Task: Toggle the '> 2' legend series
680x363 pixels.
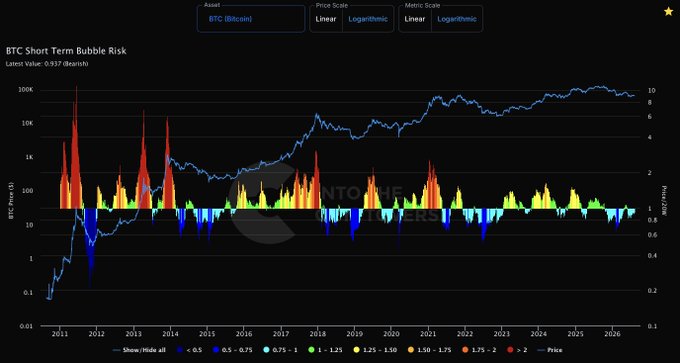Action: 517,350
